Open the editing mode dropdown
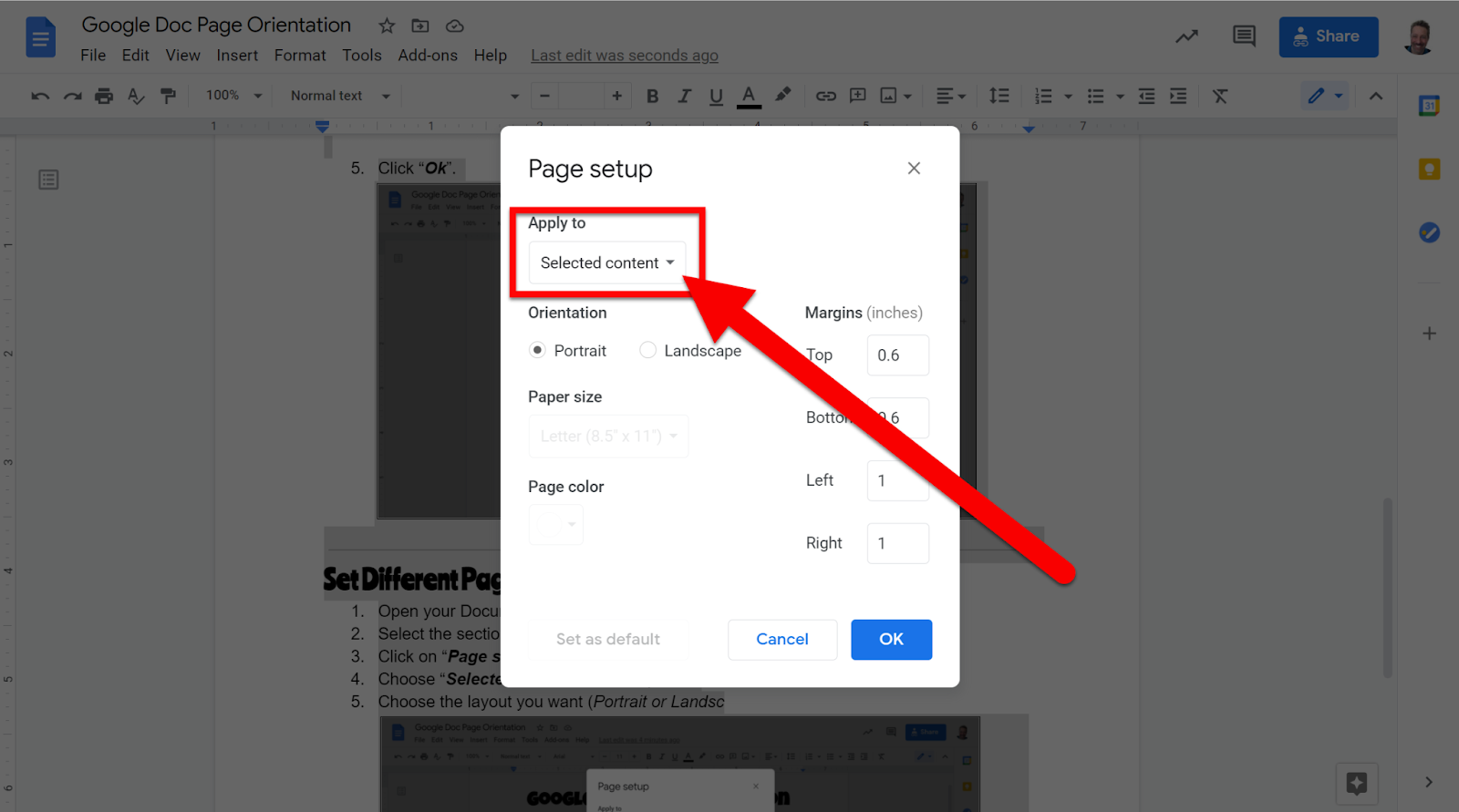Image resolution: width=1459 pixels, height=812 pixels. (x=1325, y=96)
